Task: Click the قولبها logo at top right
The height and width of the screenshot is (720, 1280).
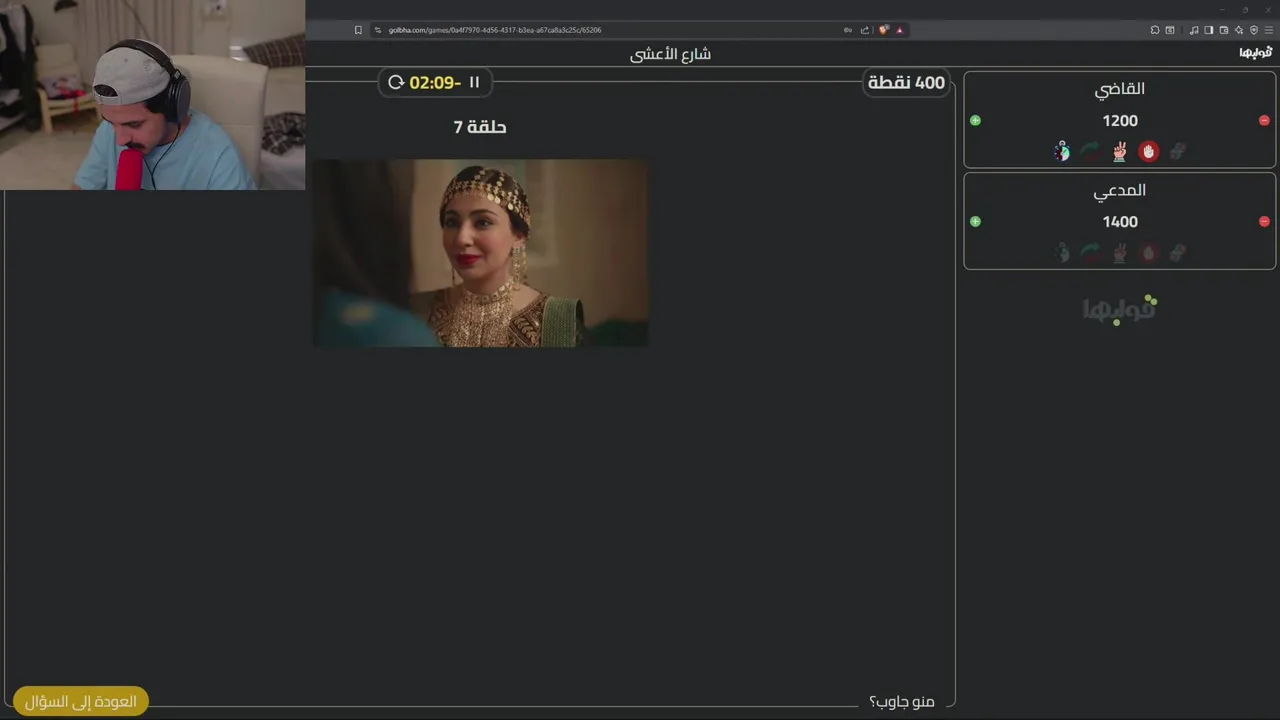Action: coord(1256,53)
